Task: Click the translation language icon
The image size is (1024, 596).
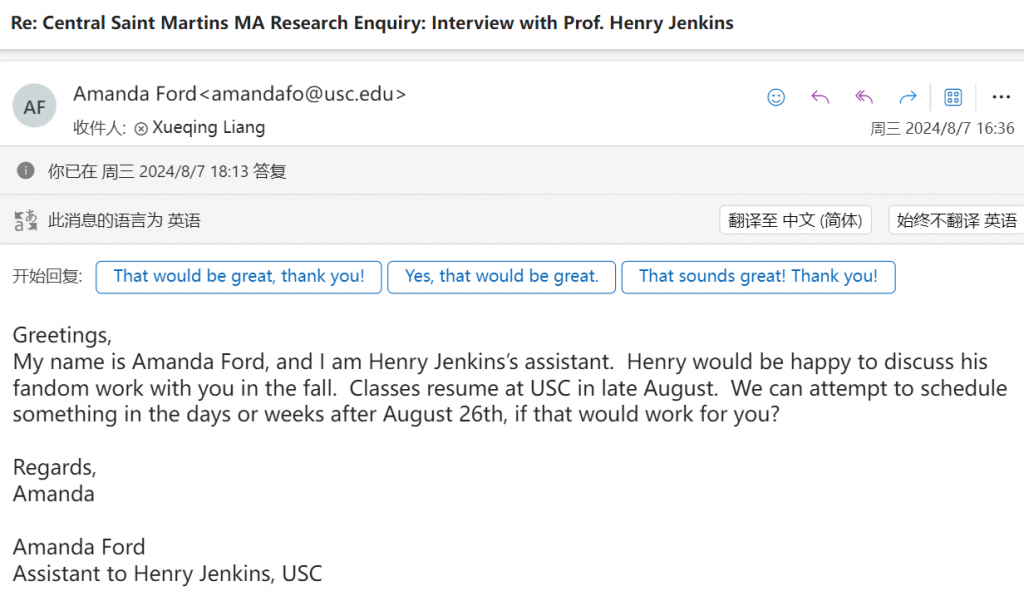Action: pyautogui.click(x=25, y=220)
